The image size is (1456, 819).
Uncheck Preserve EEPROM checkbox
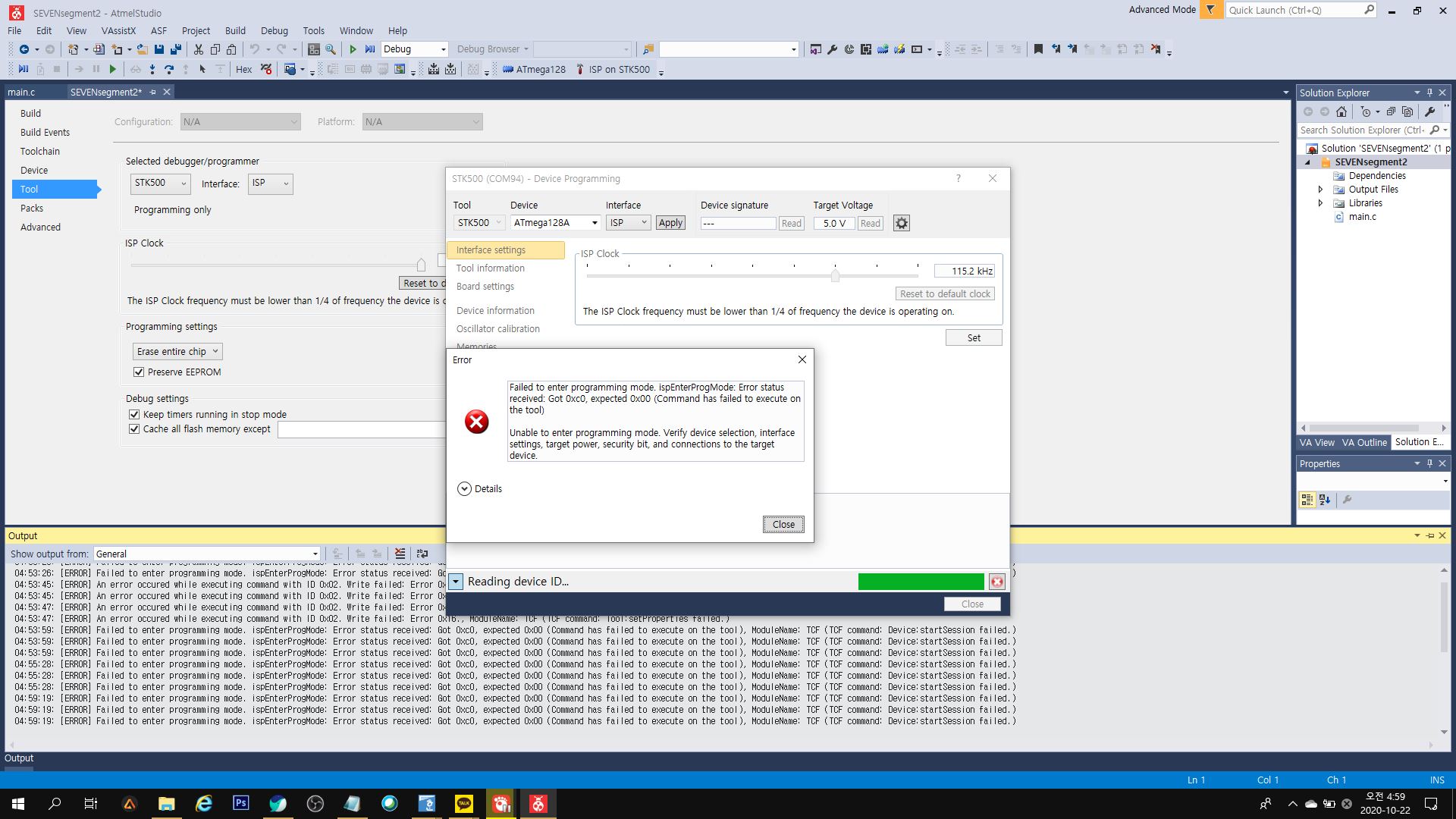[139, 372]
